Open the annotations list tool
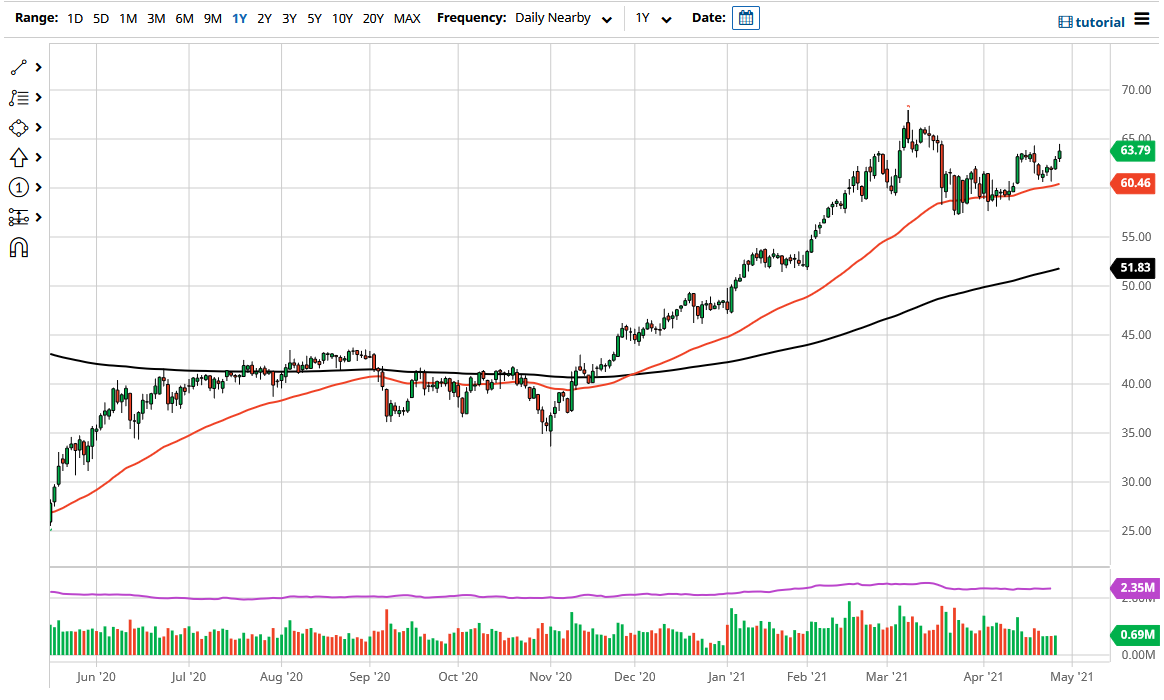1164x700 pixels. click(x=20, y=97)
